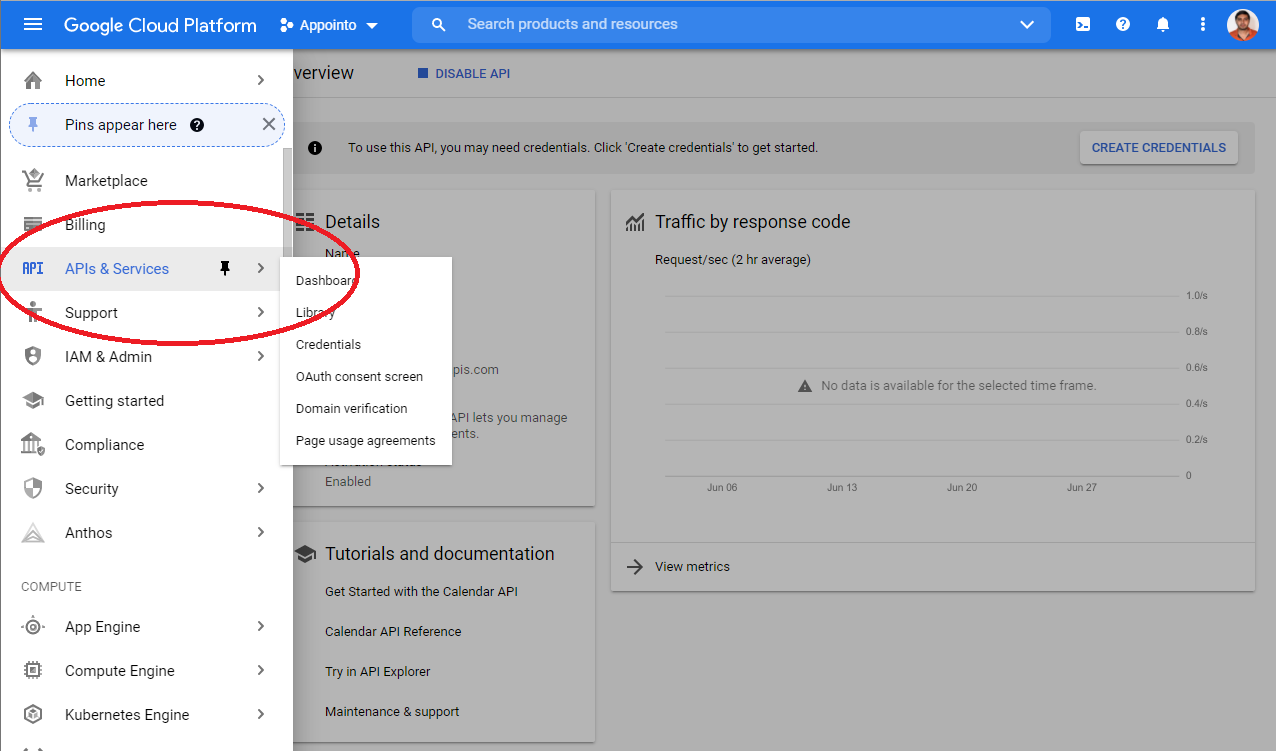Click the Anthos triangle icon
The image size is (1276, 751).
[33, 533]
